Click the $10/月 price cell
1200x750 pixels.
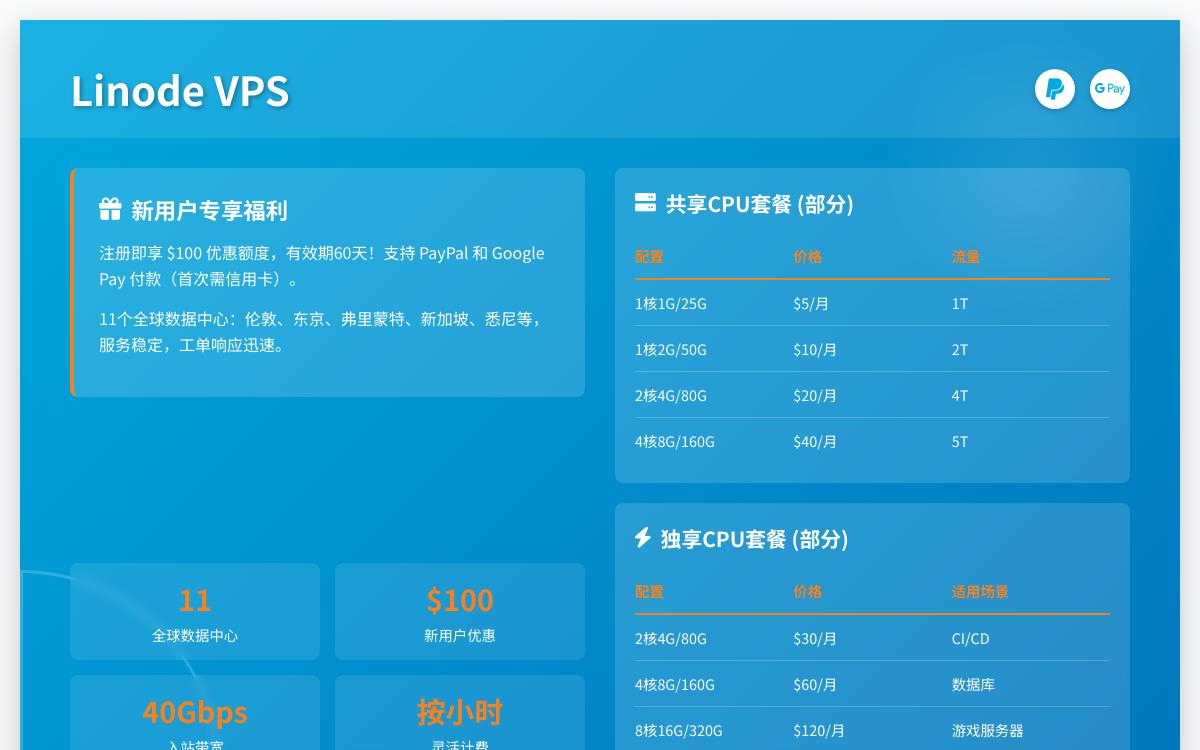pos(815,349)
